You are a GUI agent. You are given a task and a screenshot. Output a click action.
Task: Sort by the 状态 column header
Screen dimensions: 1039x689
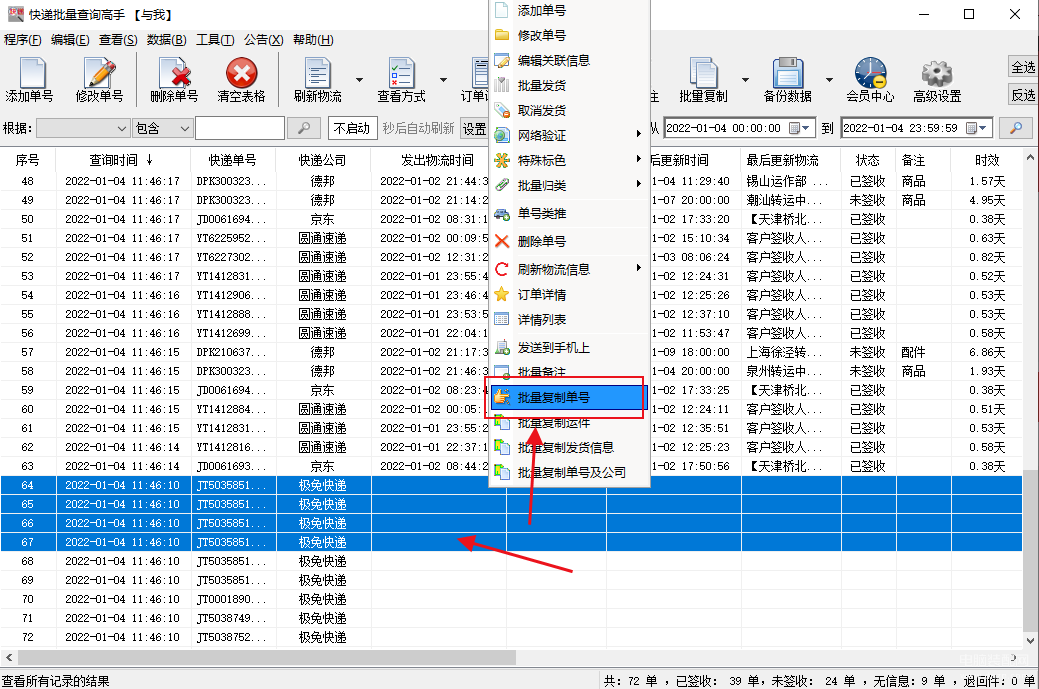868,160
